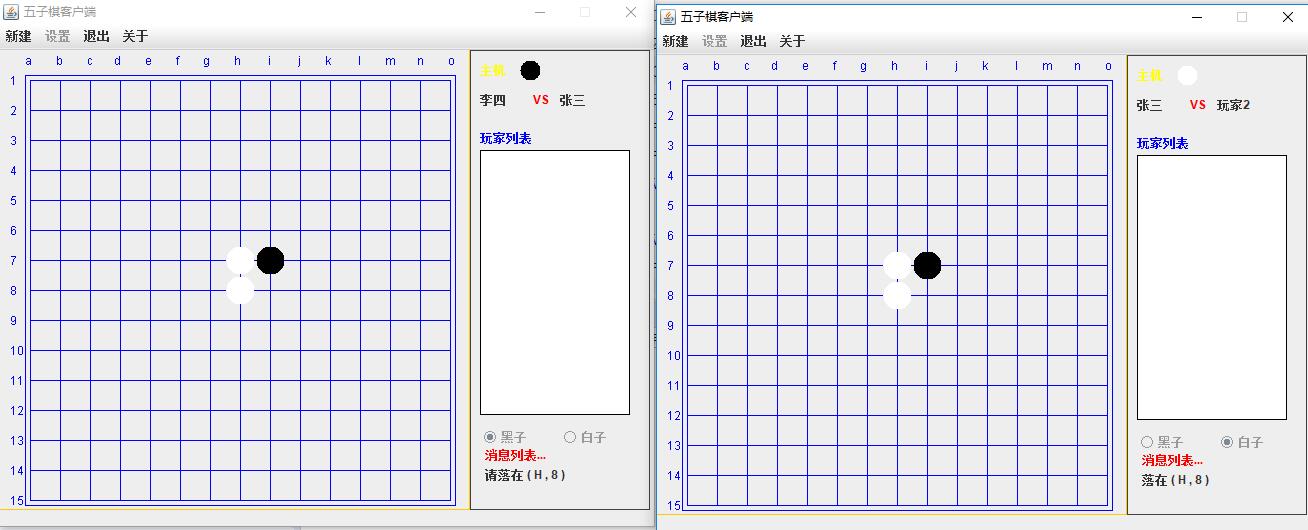Image resolution: width=1308 pixels, height=530 pixels.
Task: Click message 落在(H,8) in right window
Action: [1176, 480]
